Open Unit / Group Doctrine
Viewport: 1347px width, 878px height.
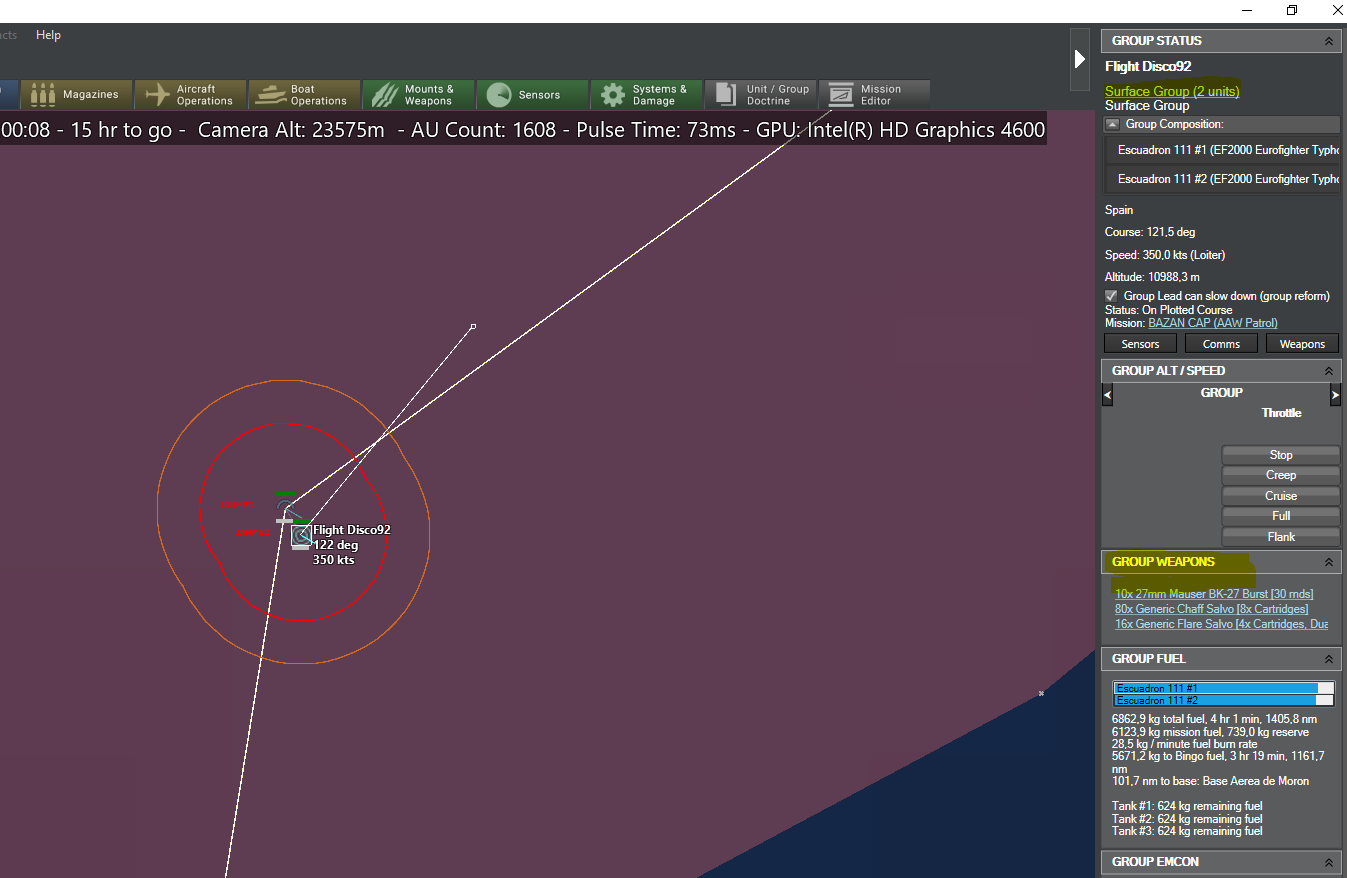(760, 95)
